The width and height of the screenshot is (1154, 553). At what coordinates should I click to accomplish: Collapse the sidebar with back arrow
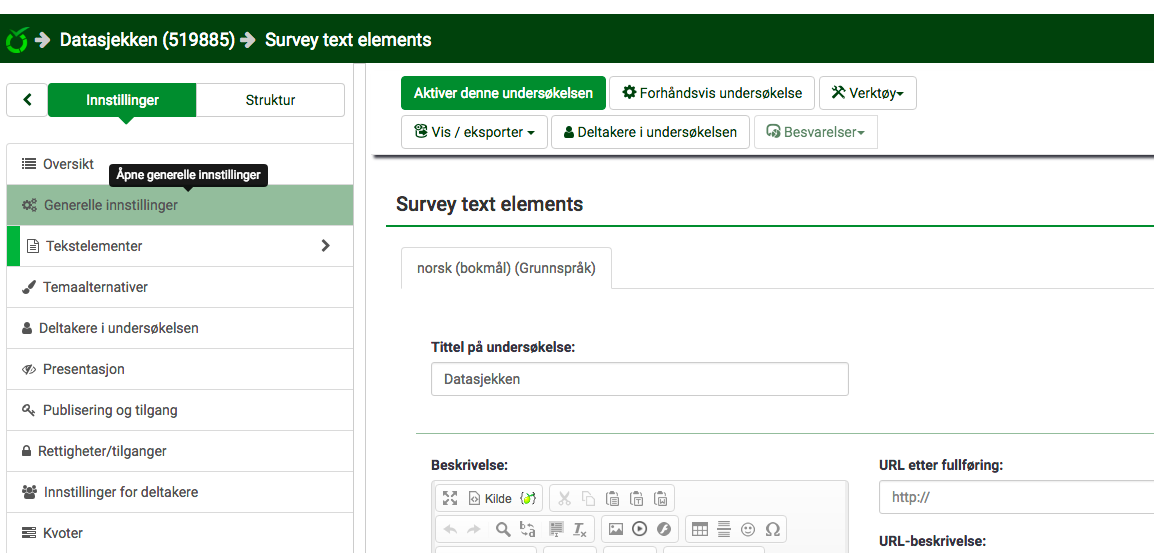coord(27,100)
